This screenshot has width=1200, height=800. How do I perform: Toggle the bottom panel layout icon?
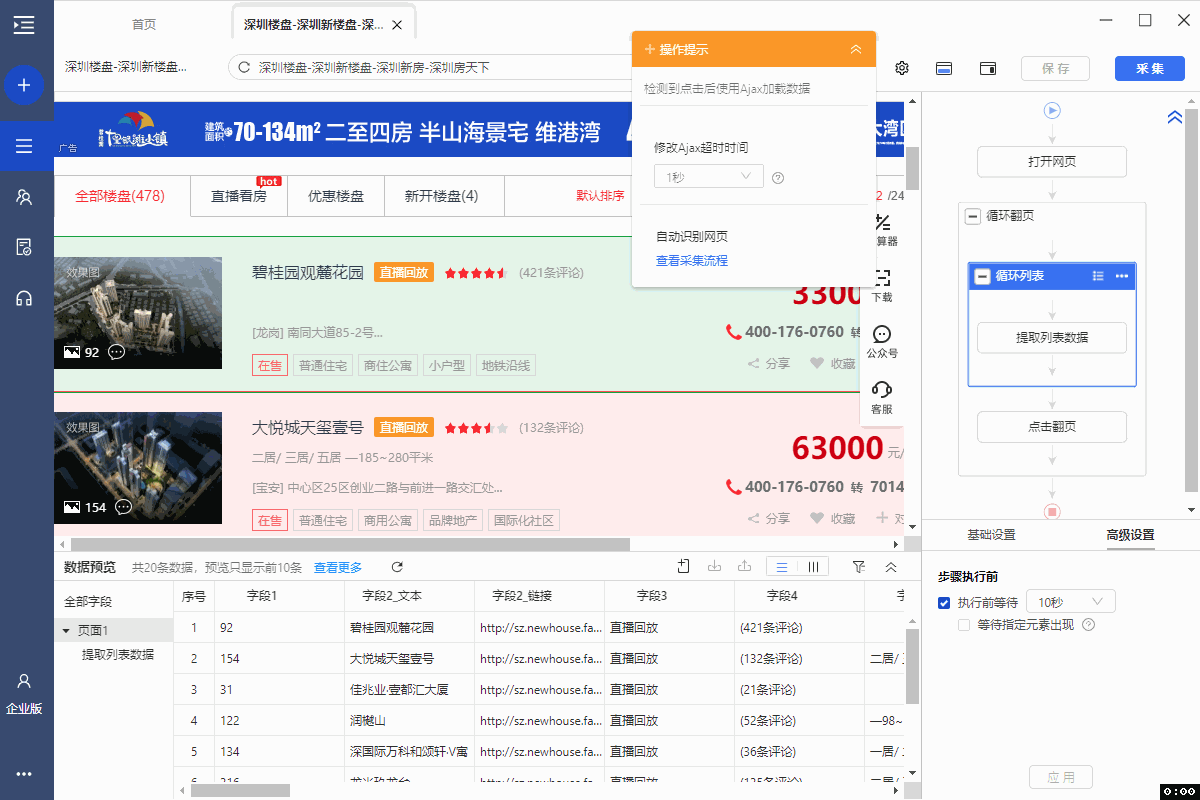coord(943,68)
